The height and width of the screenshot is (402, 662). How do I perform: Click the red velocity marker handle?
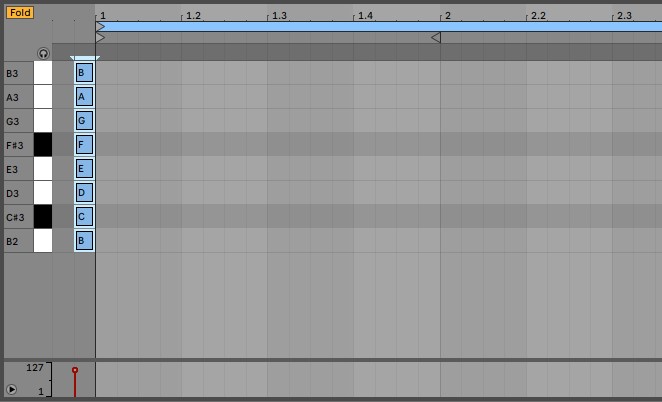click(75, 370)
